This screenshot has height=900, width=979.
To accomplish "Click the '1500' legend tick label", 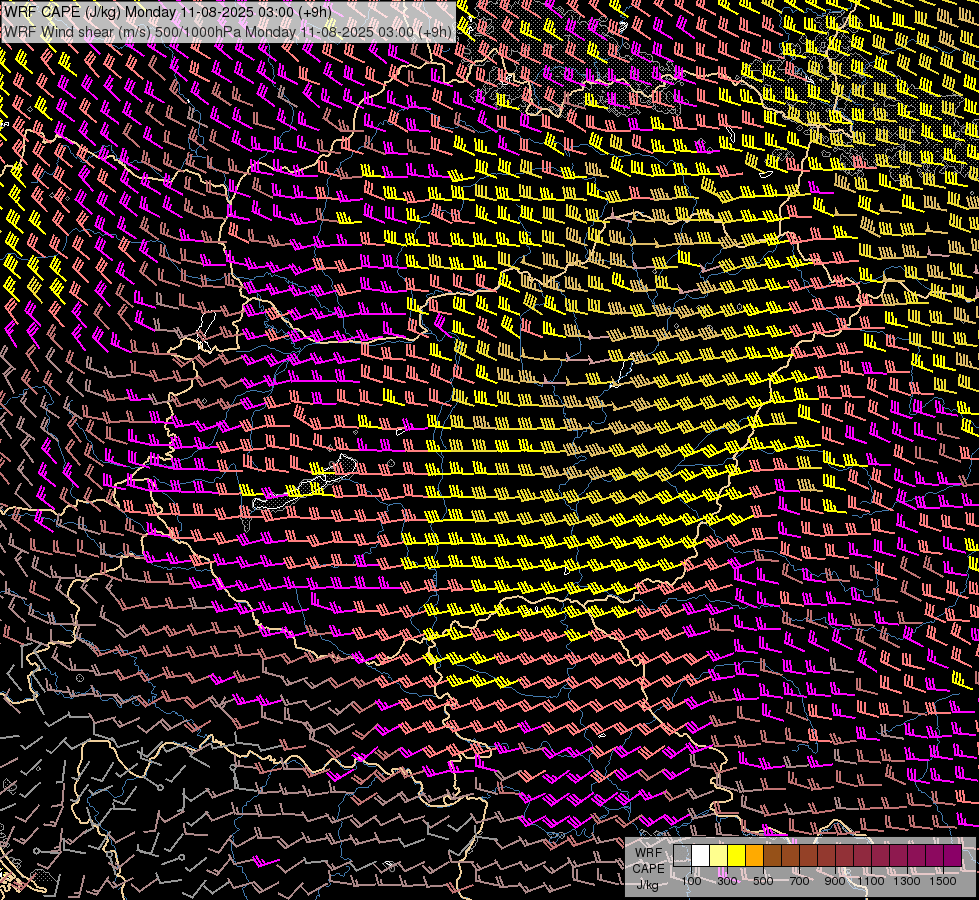I will pos(943,881).
